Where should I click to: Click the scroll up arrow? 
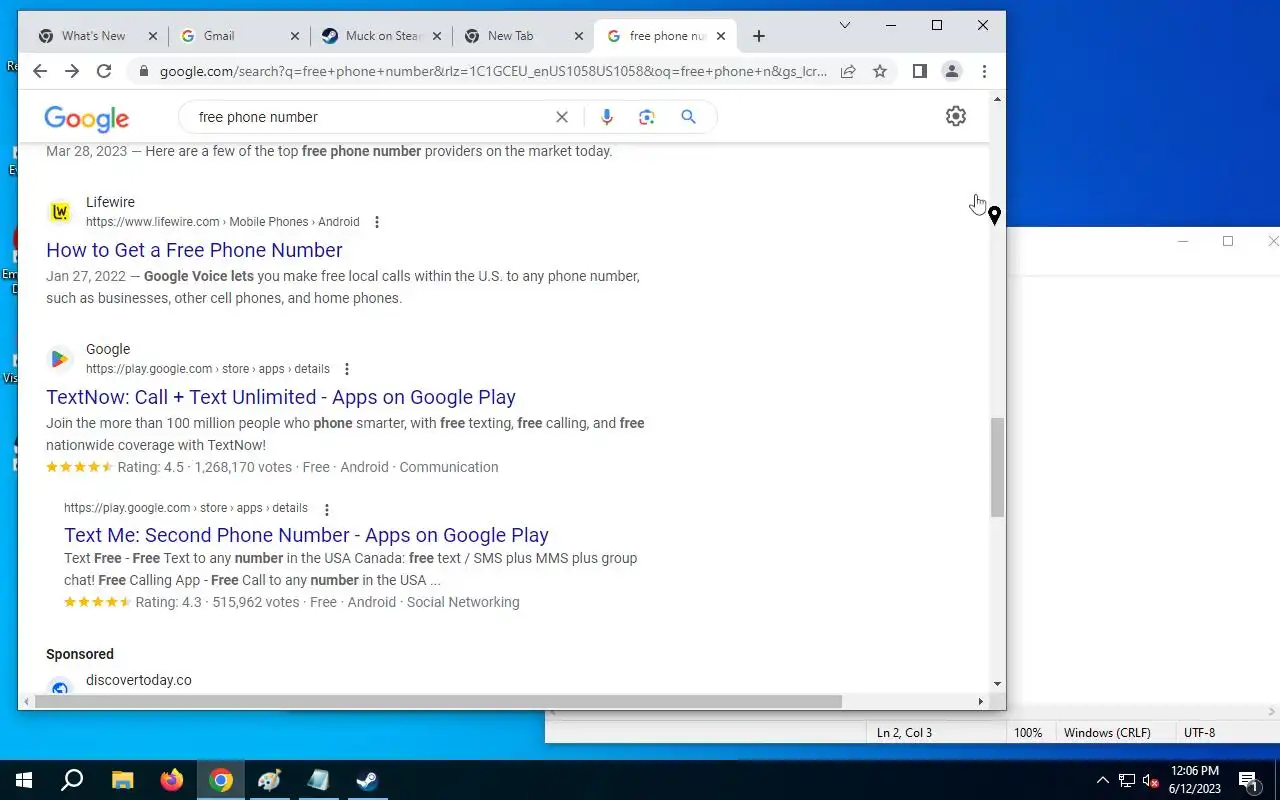[x=997, y=99]
